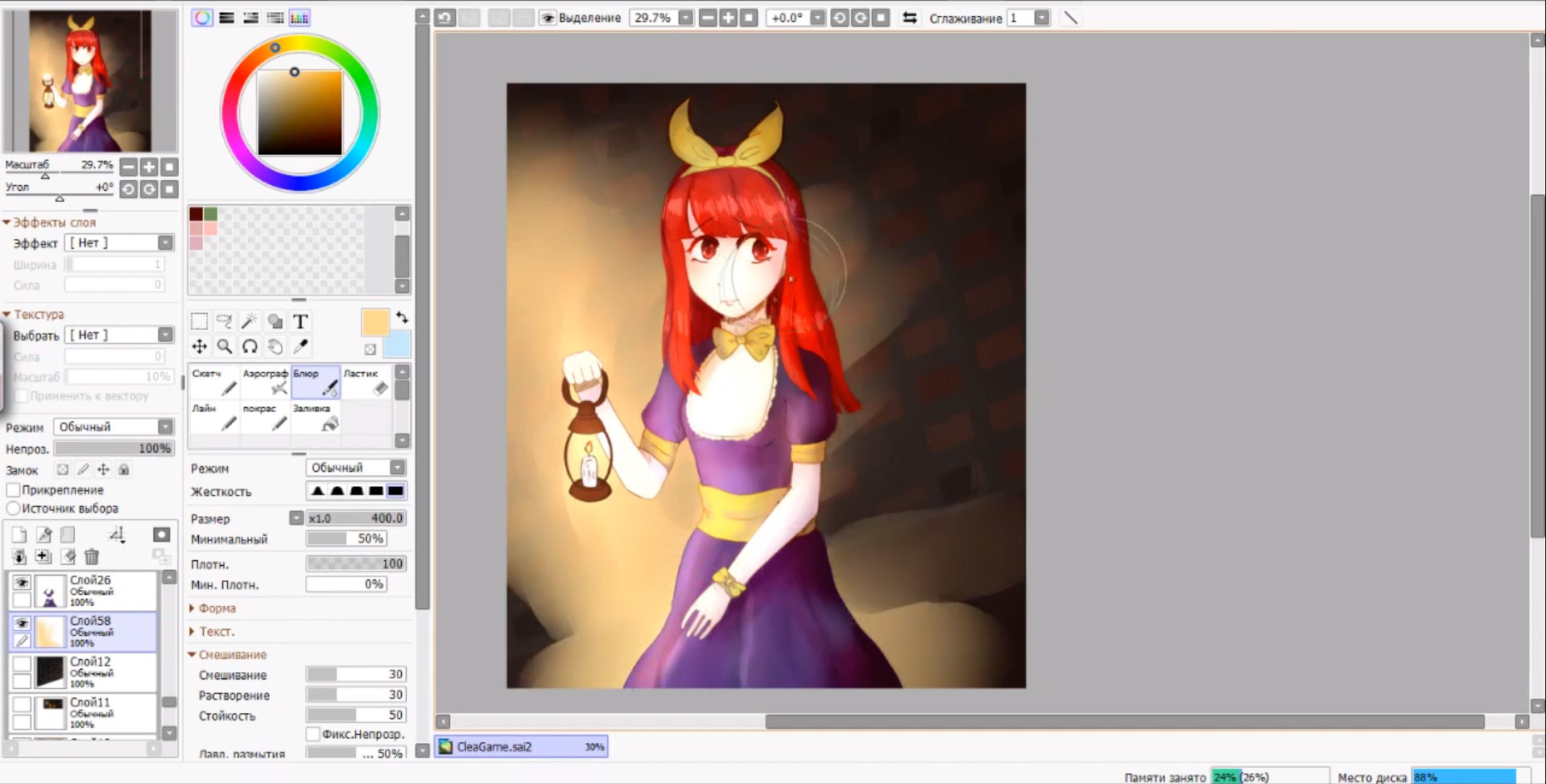This screenshot has width=1546, height=784.
Task: Select the Источник выбора radio button
Action: 14,509
